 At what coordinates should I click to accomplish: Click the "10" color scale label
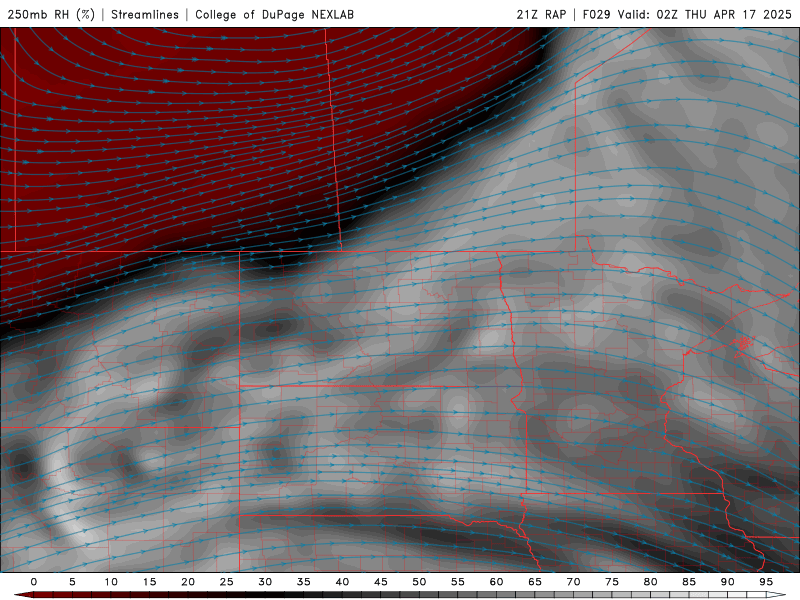pos(111,582)
